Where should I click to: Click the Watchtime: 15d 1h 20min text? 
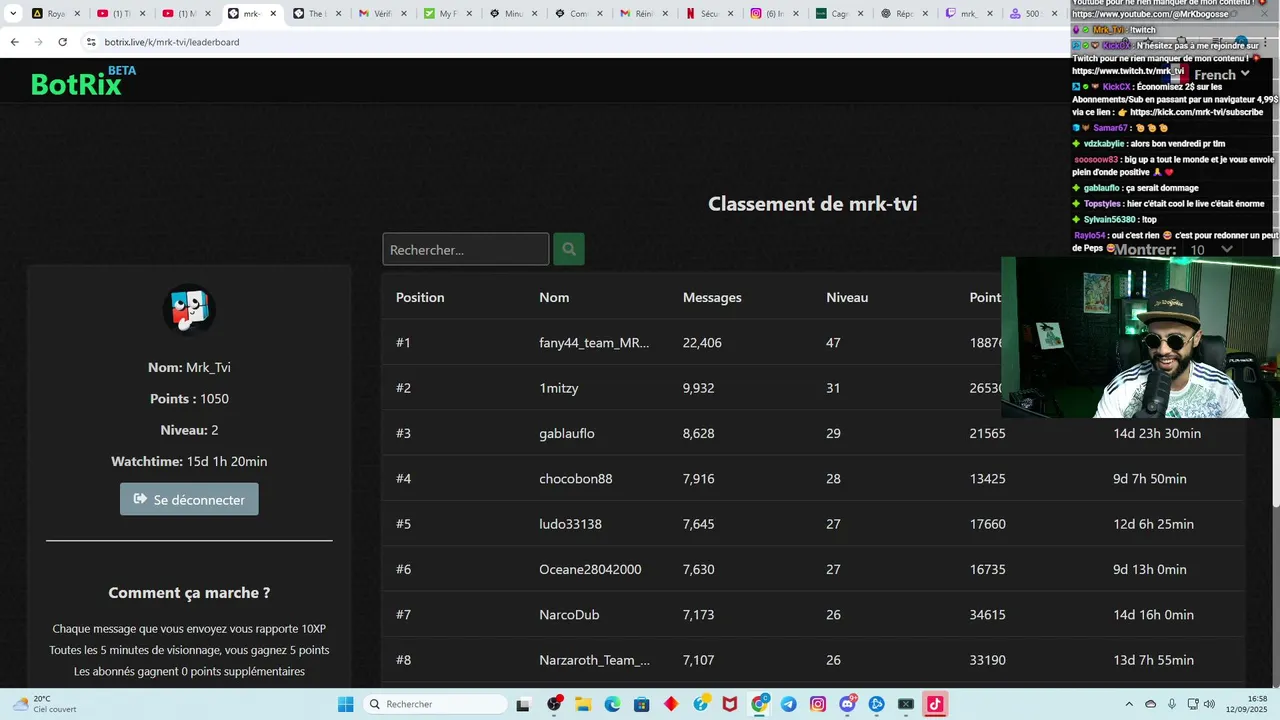pos(189,461)
